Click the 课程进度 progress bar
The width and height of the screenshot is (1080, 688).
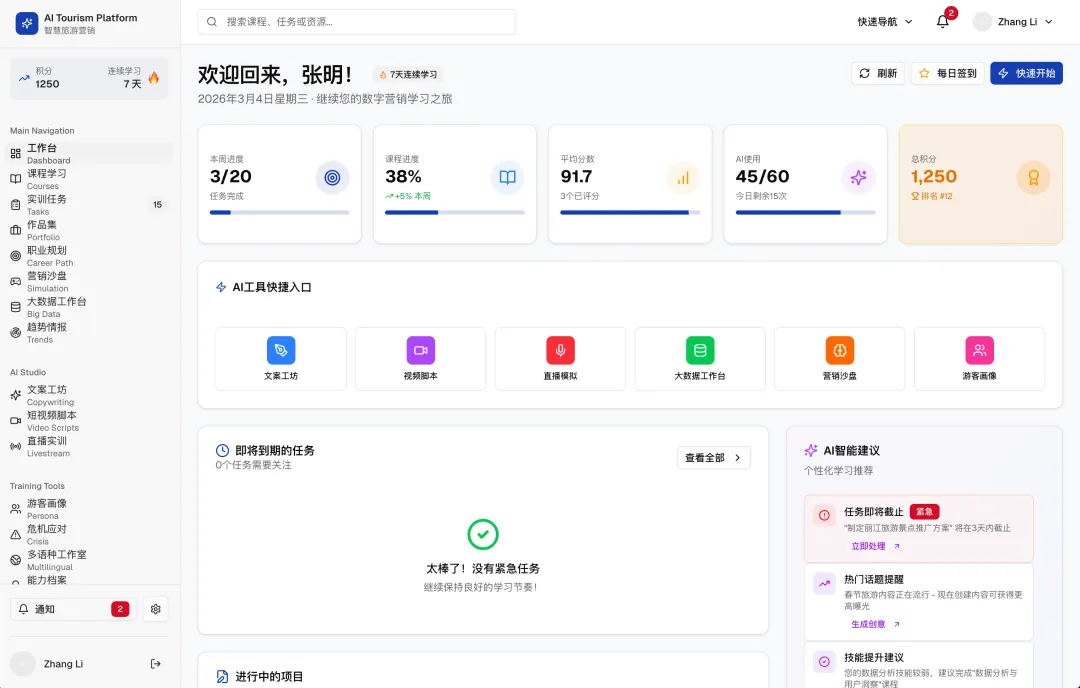(455, 213)
